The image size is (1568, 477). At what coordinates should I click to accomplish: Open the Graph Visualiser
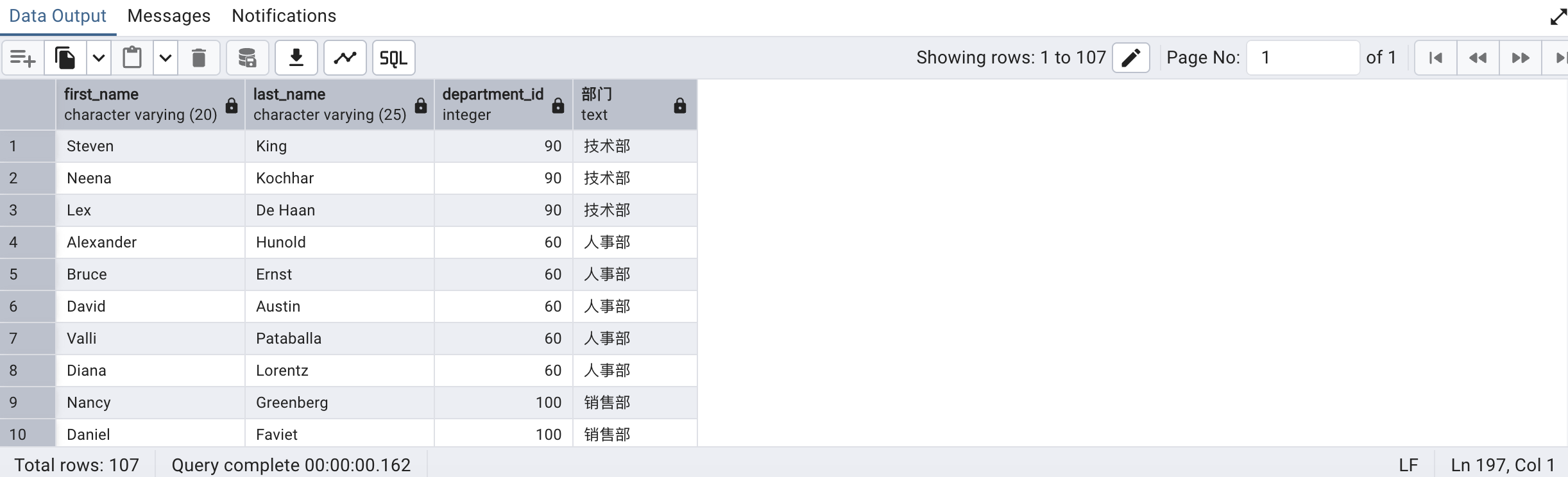pyautogui.click(x=345, y=58)
